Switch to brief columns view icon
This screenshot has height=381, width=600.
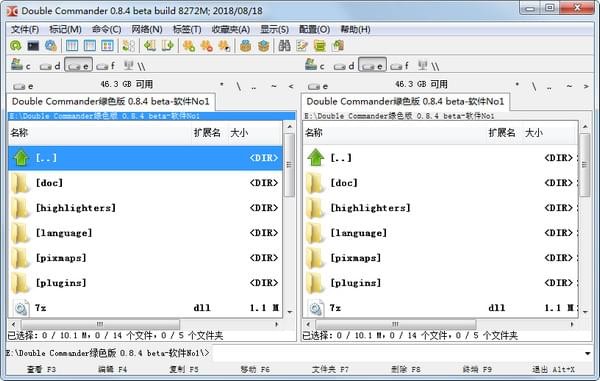[72, 46]
